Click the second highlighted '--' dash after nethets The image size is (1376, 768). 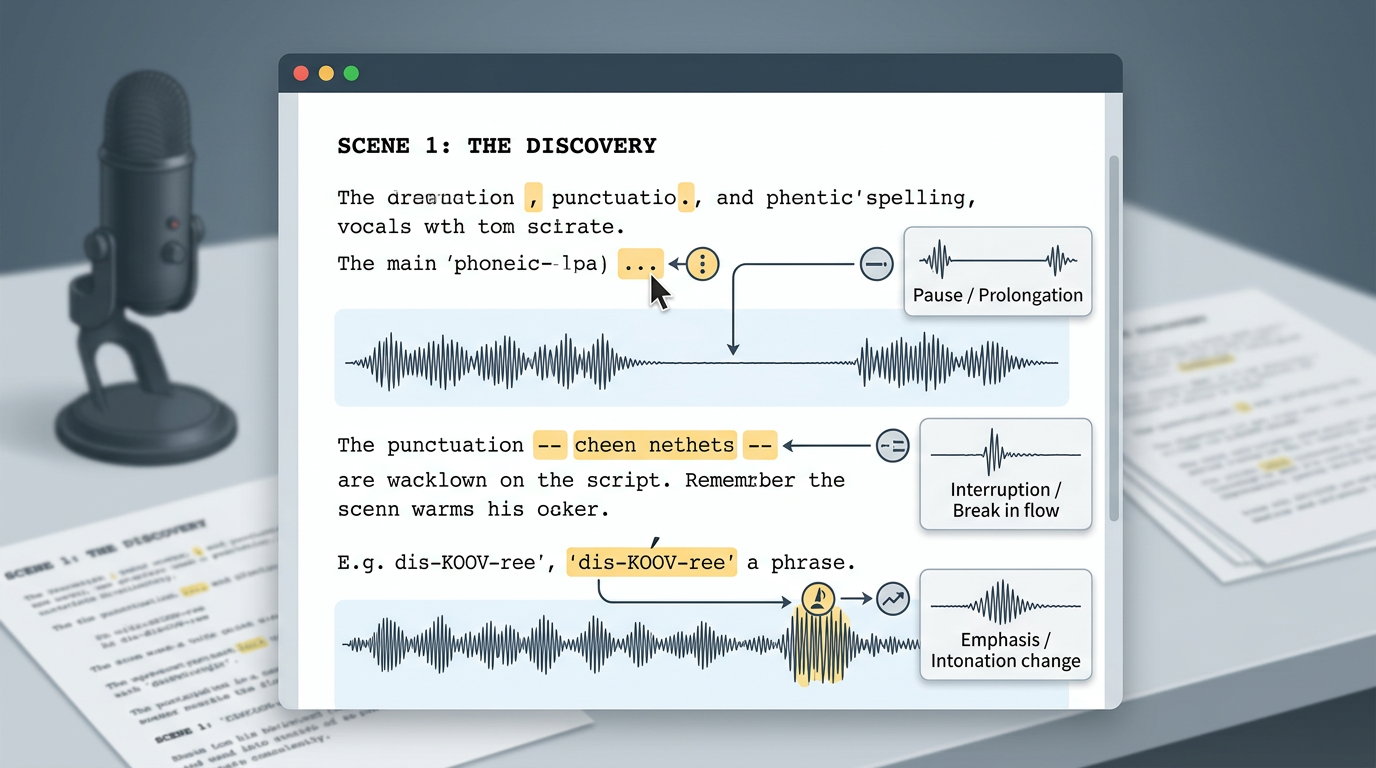[760, 445]
